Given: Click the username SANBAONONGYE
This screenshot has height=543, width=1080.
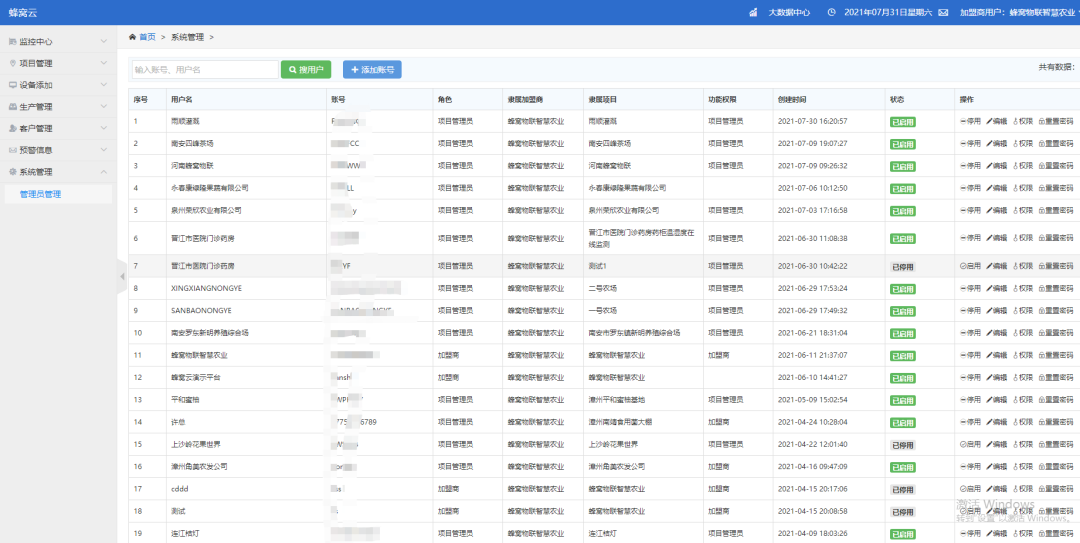Looking at the screenshot, I should (200, 311).
